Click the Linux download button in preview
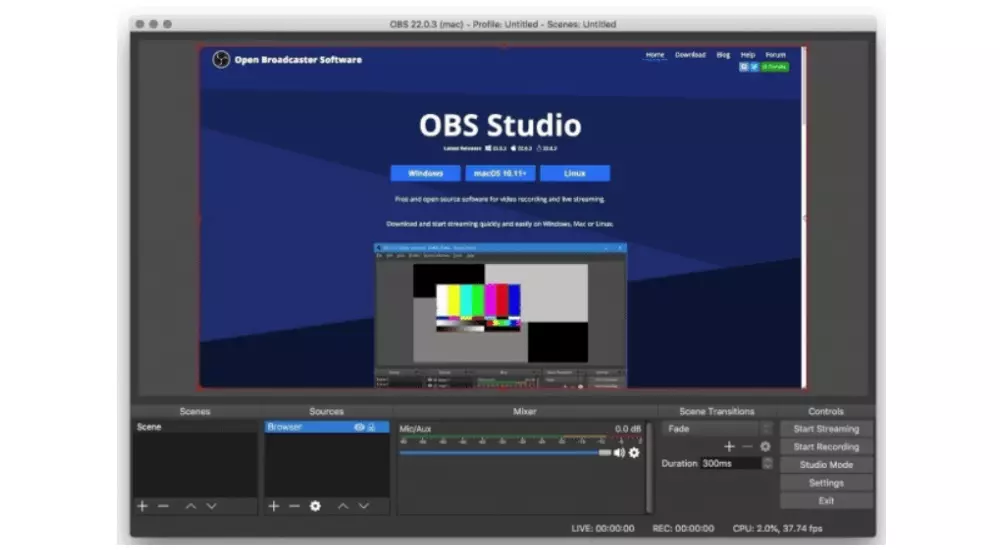This screenshot has width=1000, height=550. [x=575, y=173]
